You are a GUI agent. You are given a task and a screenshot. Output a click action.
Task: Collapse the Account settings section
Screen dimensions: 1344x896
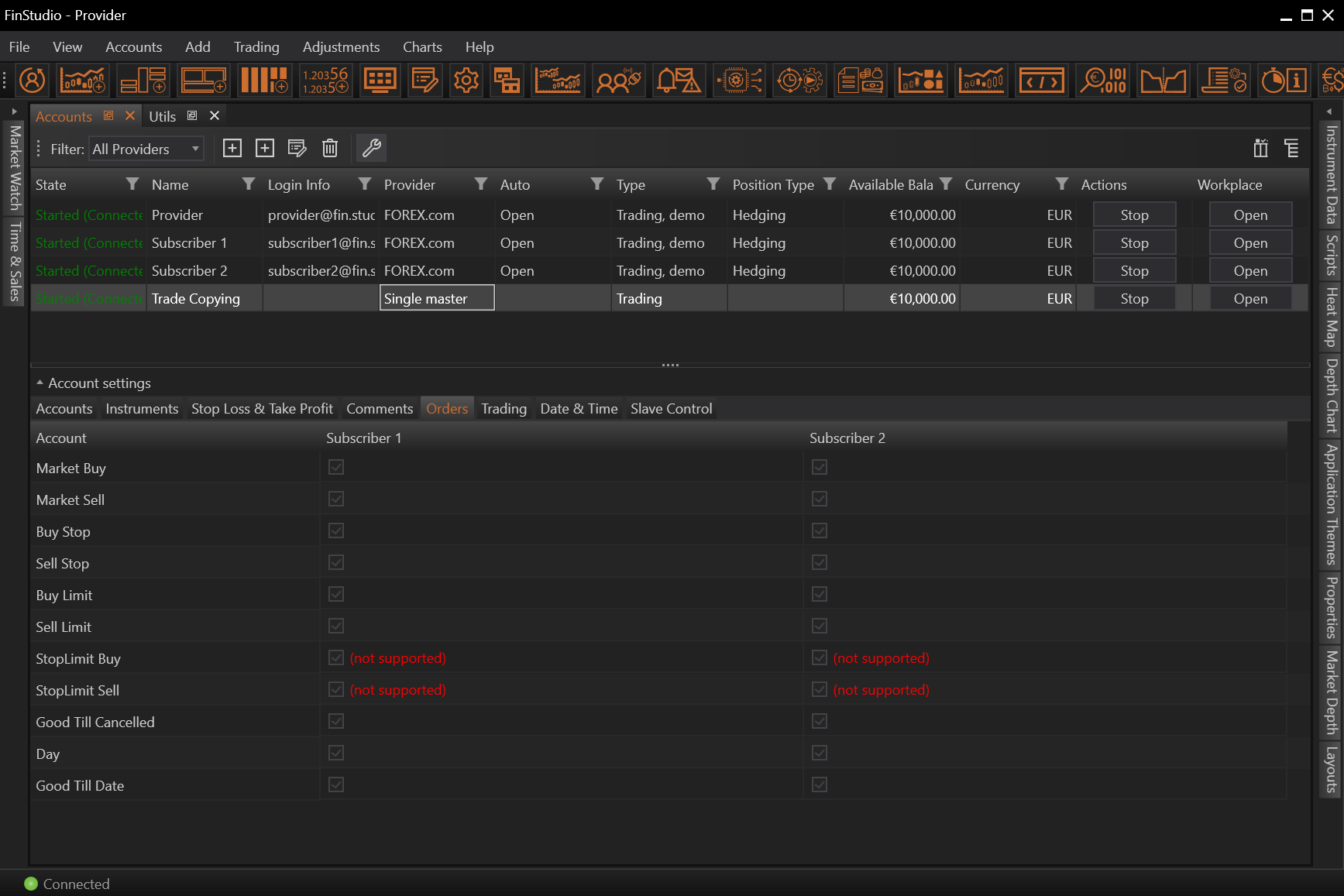click(x=40, y=383)
